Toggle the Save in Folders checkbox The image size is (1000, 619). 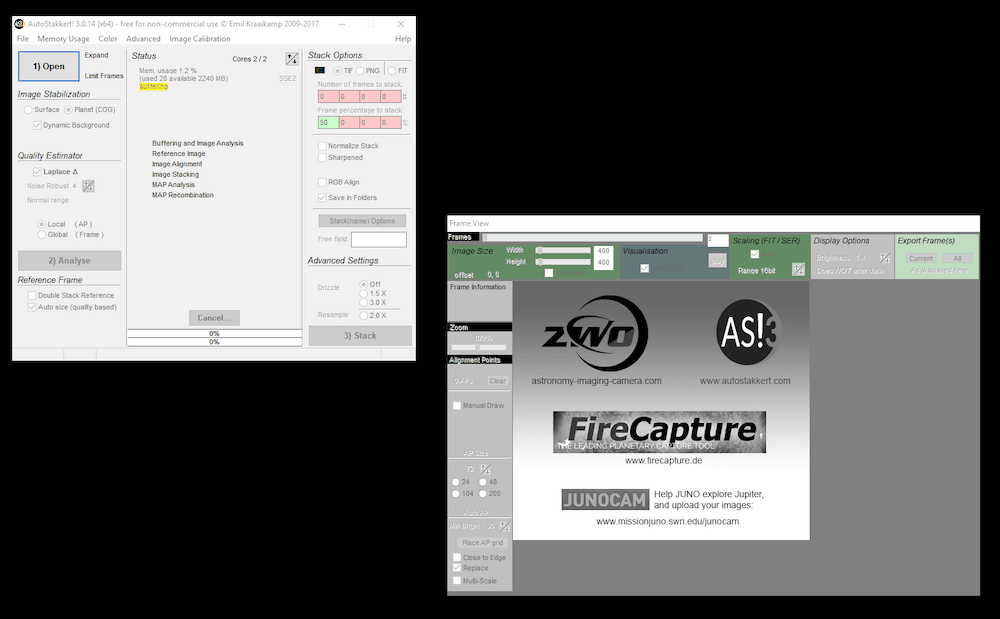[322, 198]
